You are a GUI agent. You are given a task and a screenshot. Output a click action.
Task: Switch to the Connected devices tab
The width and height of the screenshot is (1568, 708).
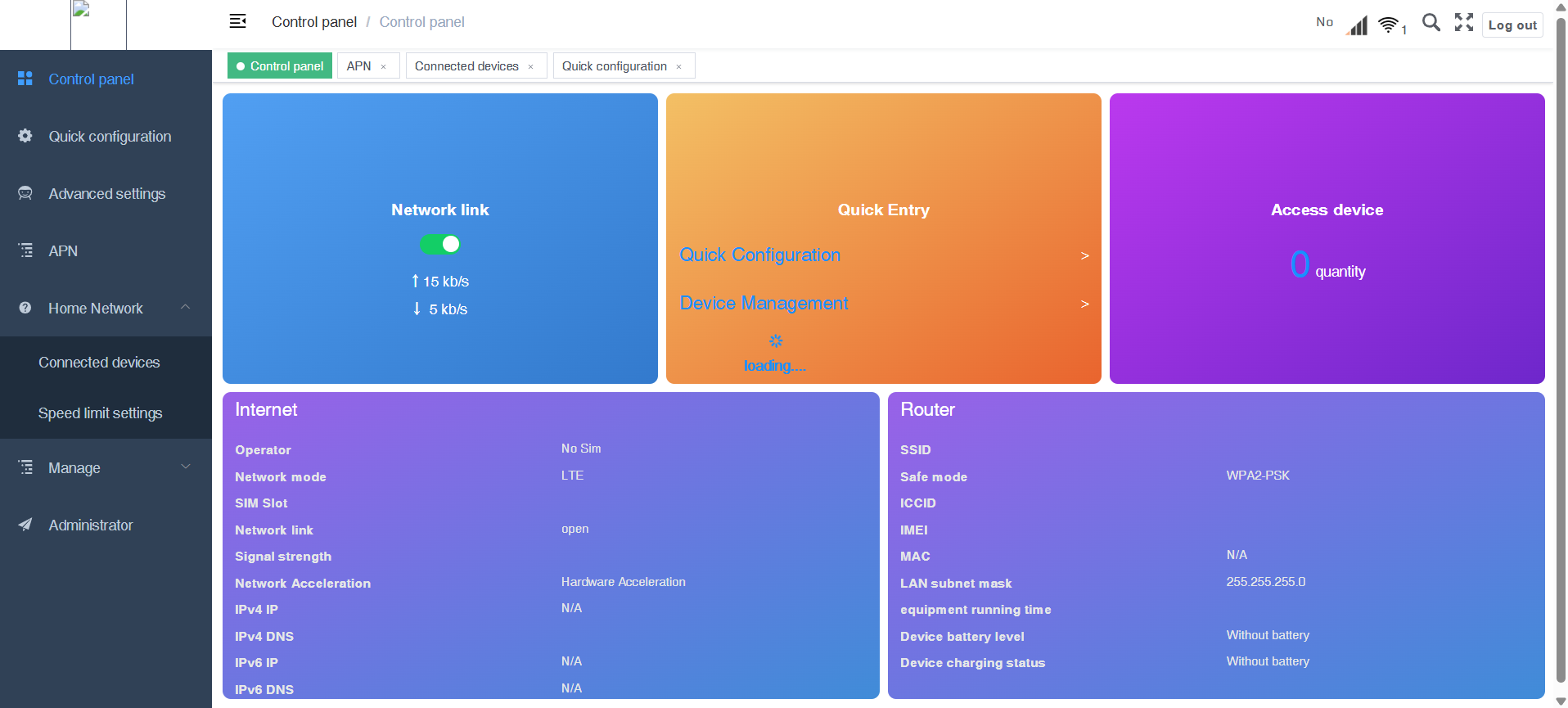466,66
